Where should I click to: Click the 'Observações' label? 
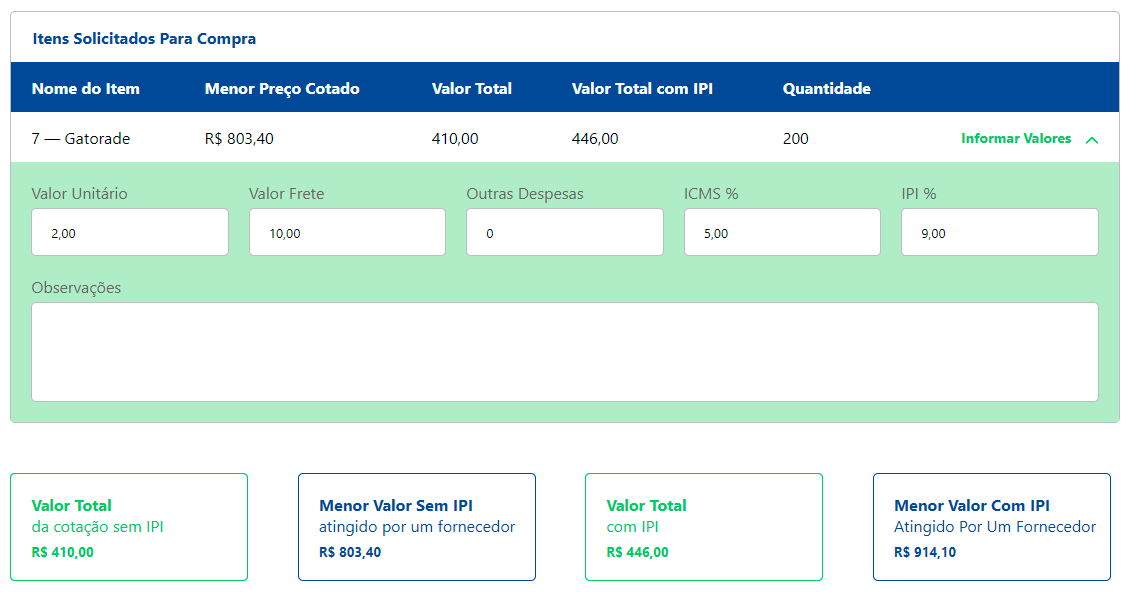pyautogui.click(x=76, y=288)
